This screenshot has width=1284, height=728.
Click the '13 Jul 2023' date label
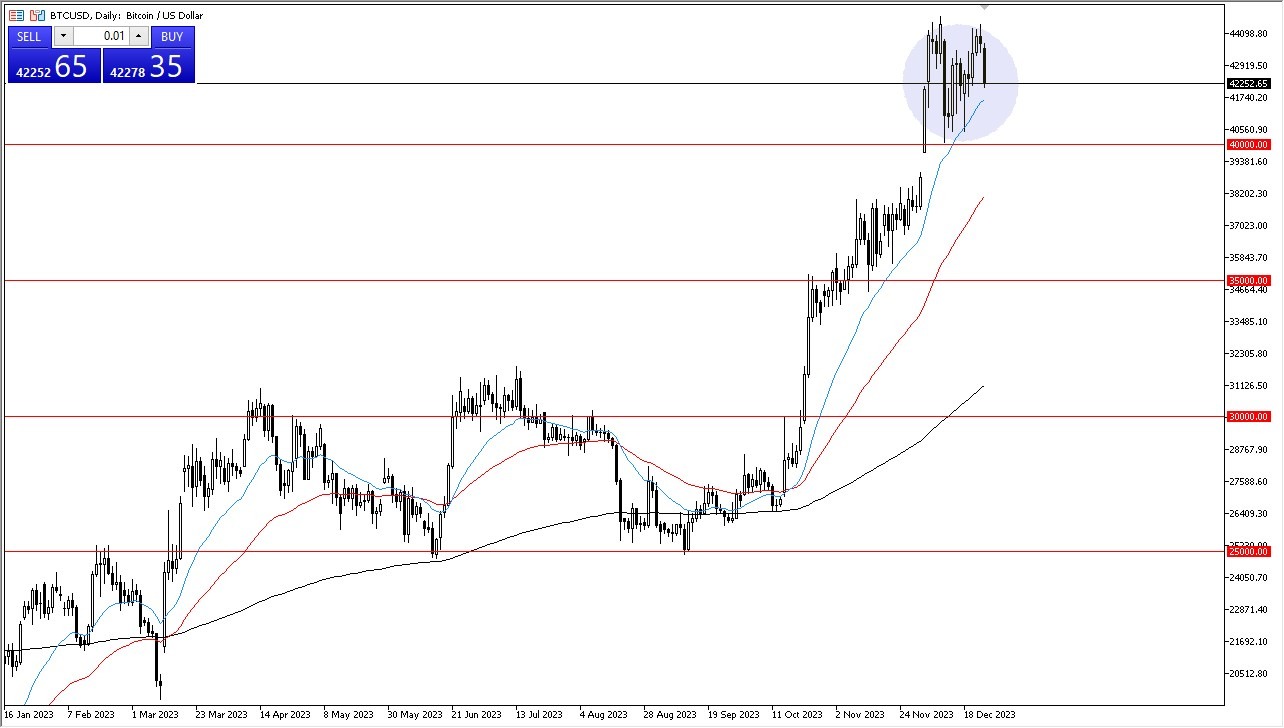[x=540, y=715]
